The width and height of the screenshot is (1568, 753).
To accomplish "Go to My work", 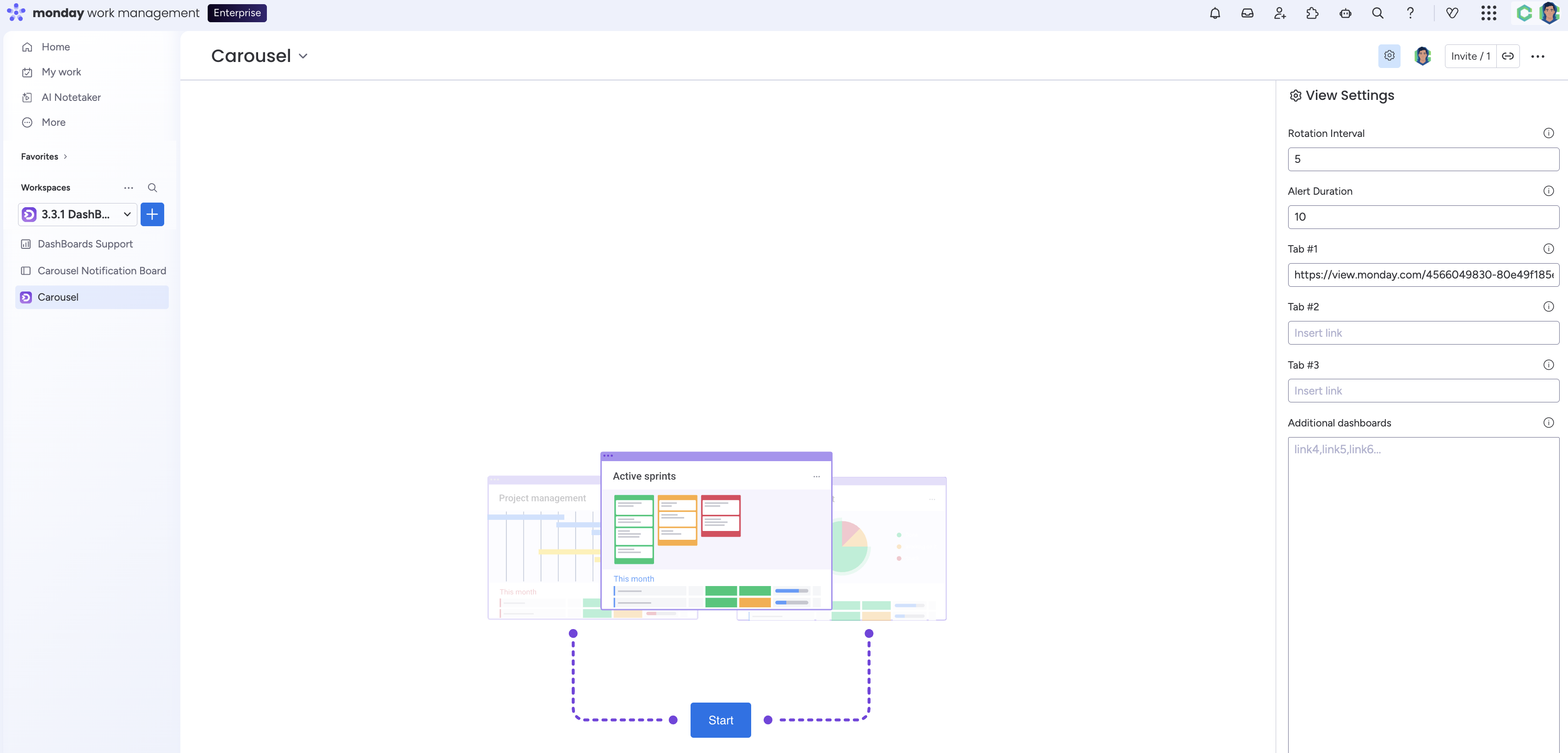I will [61, 72].
